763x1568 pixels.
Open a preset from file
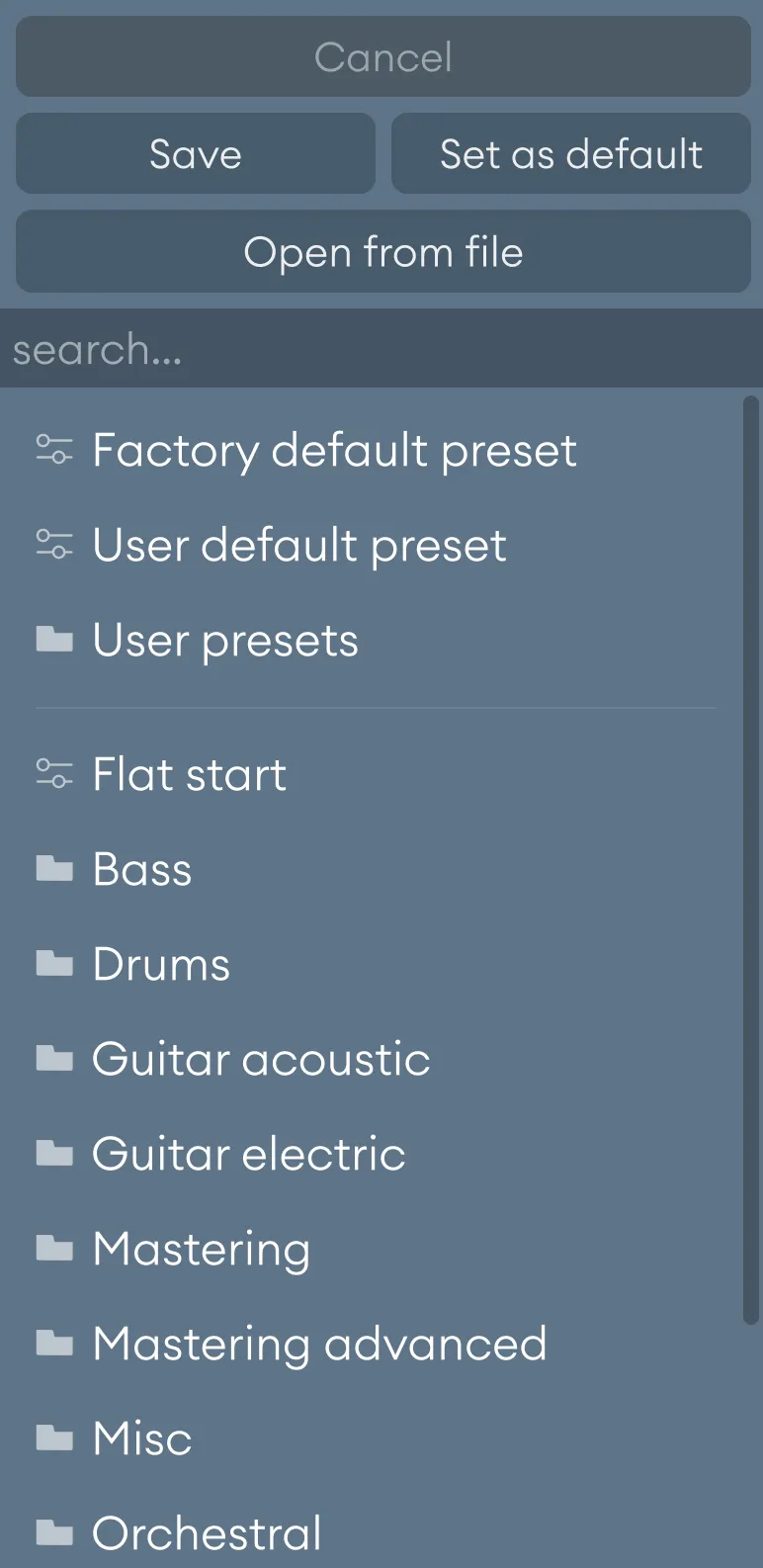(381, 252)
